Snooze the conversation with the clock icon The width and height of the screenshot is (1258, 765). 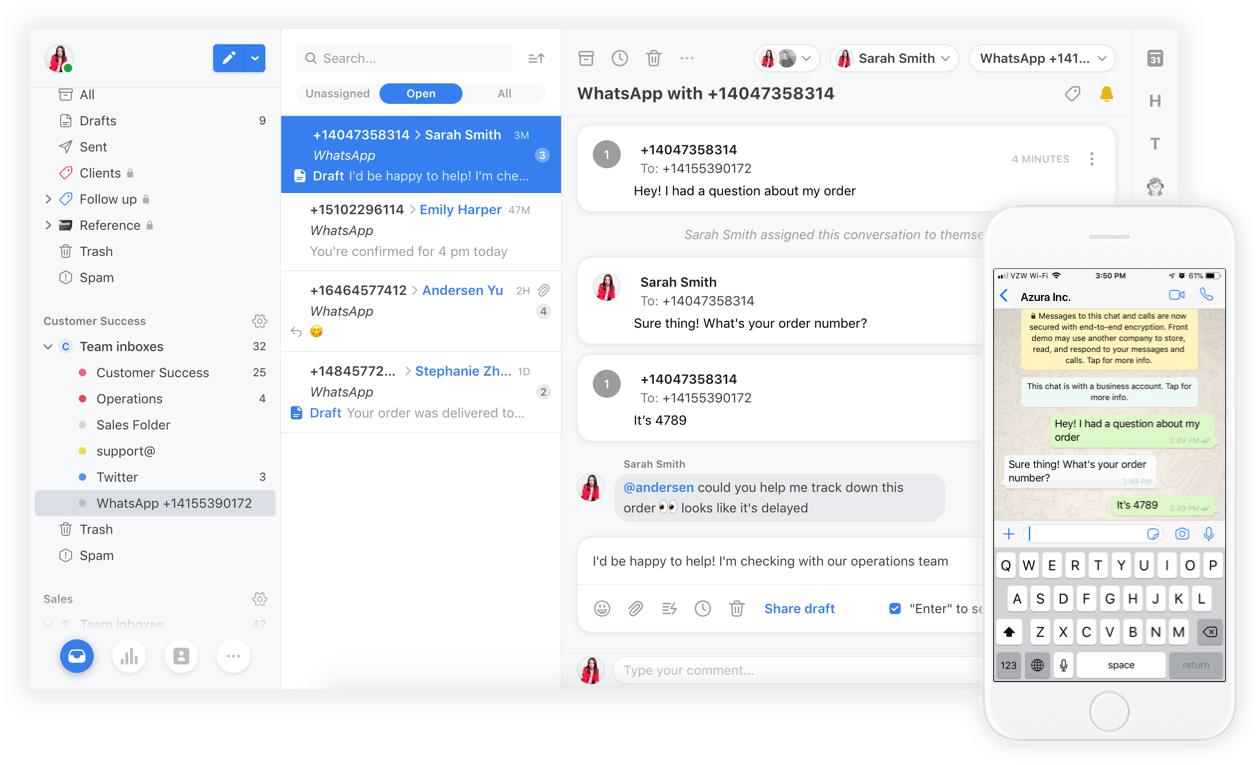coord(620,58)
